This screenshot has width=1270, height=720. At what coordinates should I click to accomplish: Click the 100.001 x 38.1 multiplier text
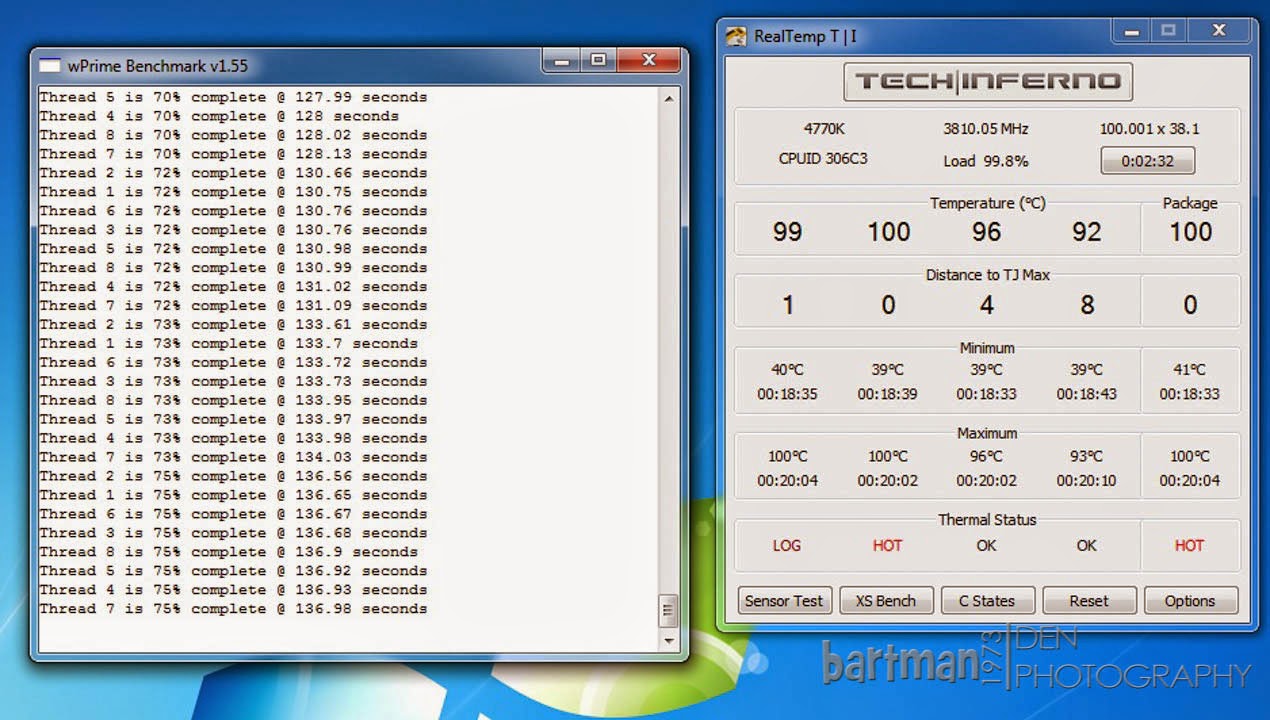[1149, 129]
